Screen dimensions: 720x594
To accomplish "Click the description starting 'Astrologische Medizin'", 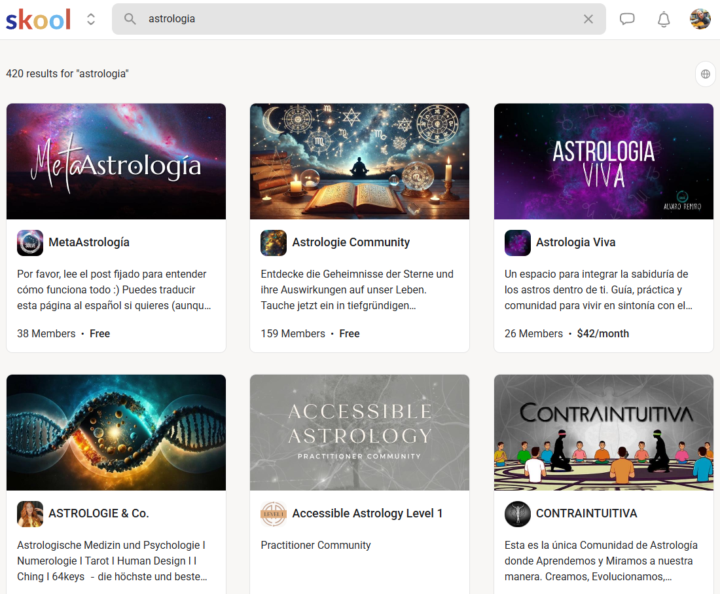I will pyautogui.click(x=112, y=561).
